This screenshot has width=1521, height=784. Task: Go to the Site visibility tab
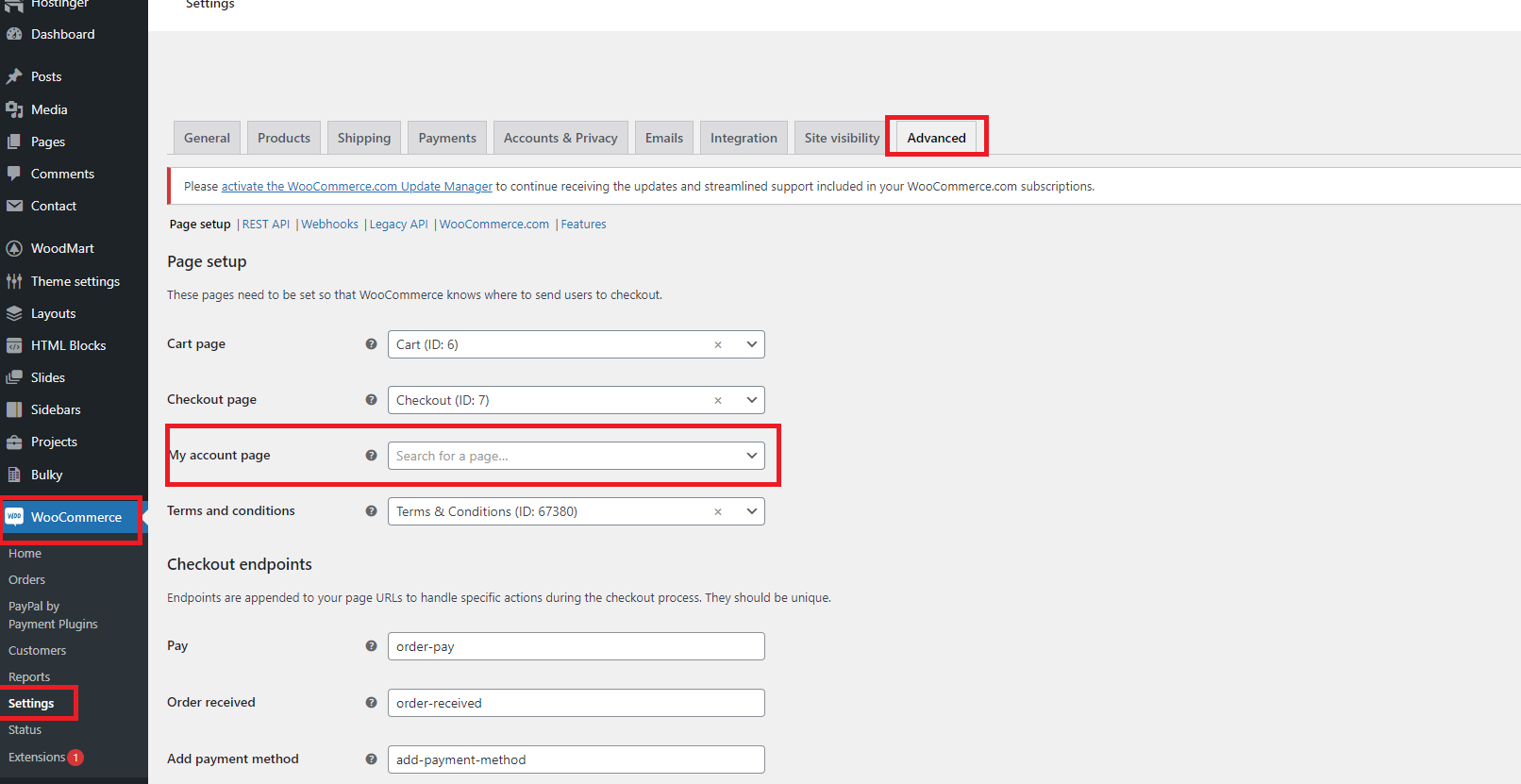click(842, 138)
